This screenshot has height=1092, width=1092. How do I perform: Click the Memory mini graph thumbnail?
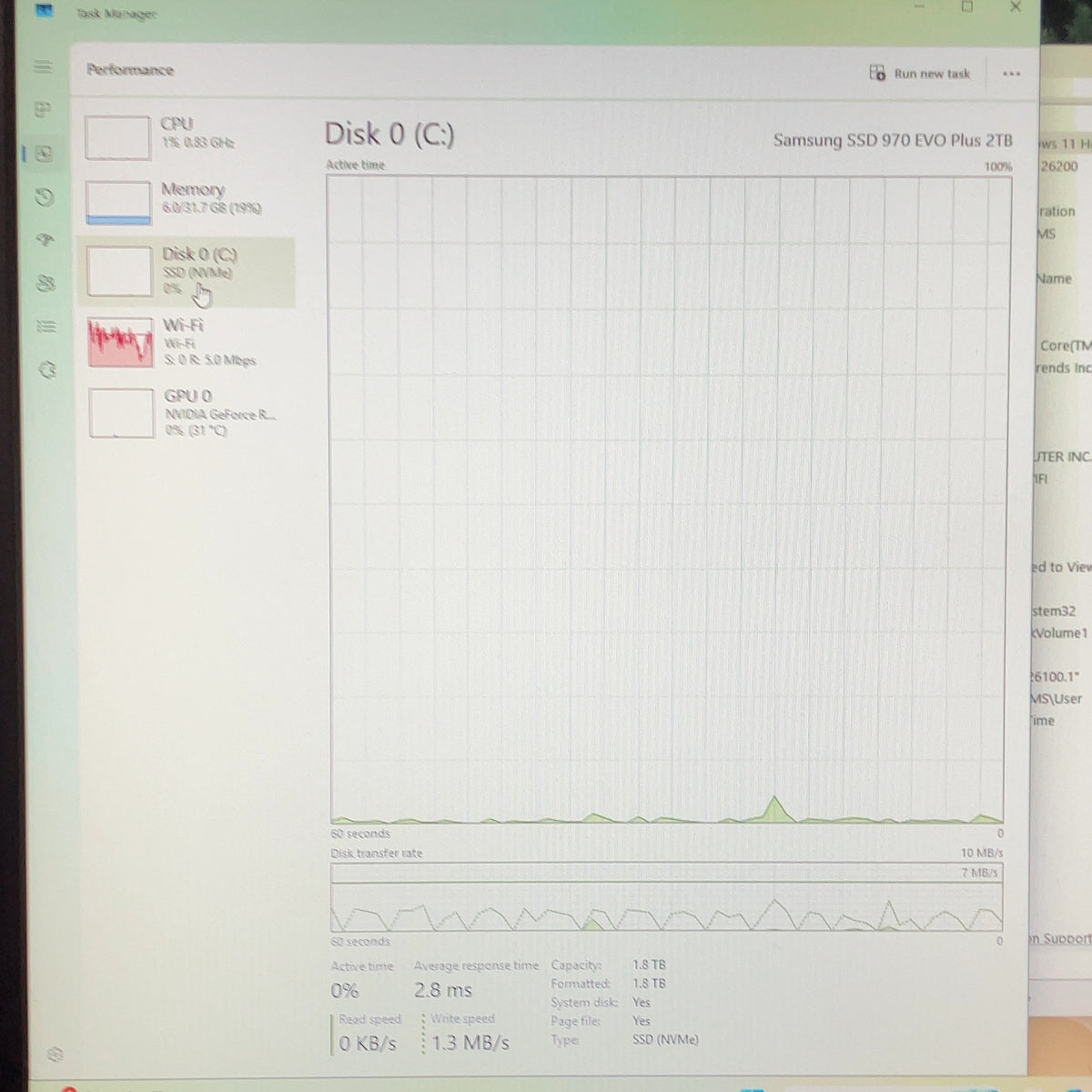(118, 202)
